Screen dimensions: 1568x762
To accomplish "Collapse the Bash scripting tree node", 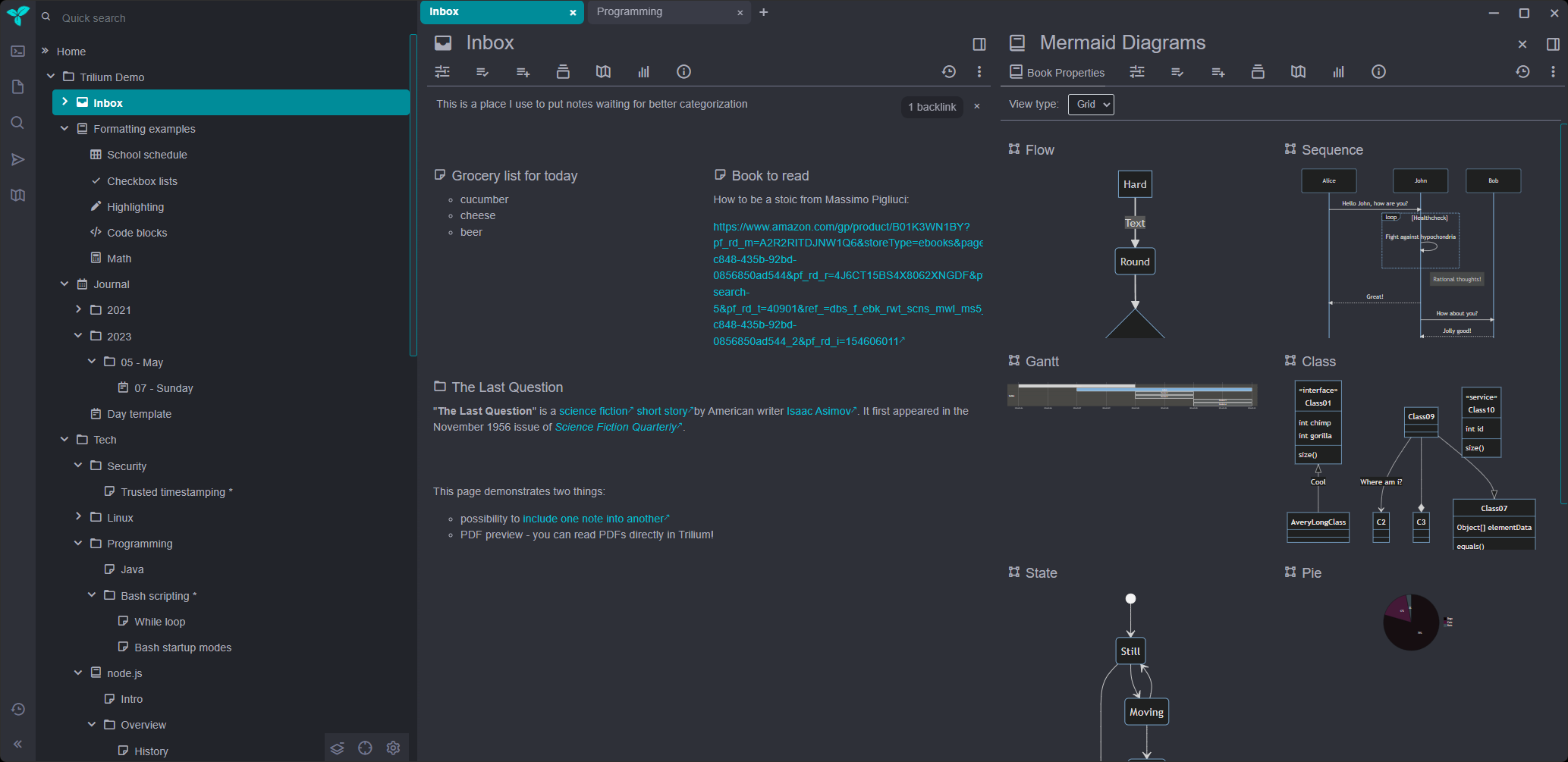I will [92, 595].
